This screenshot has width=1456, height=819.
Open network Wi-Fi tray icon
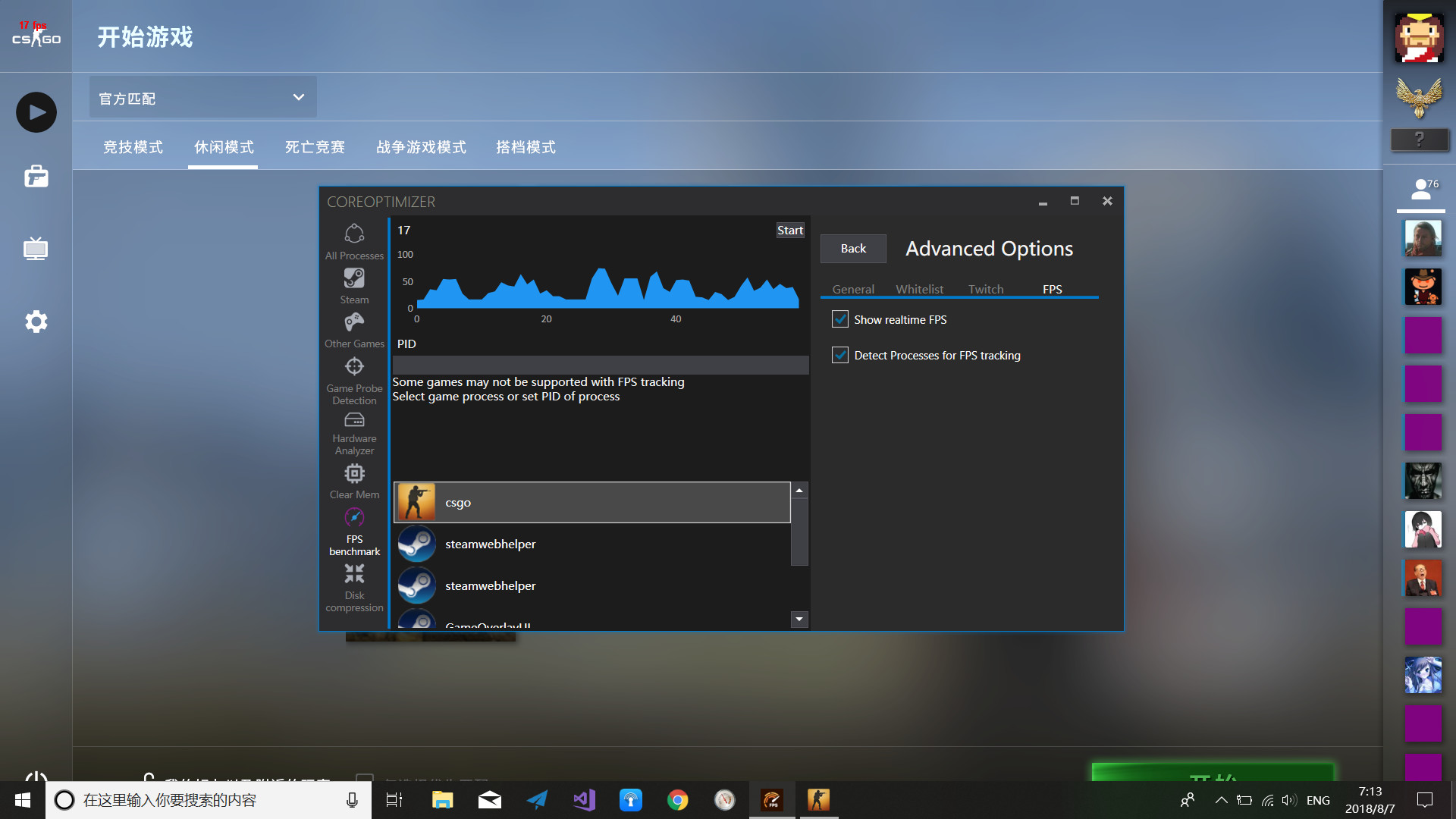pyautogui.click(x=1267, y=800)
